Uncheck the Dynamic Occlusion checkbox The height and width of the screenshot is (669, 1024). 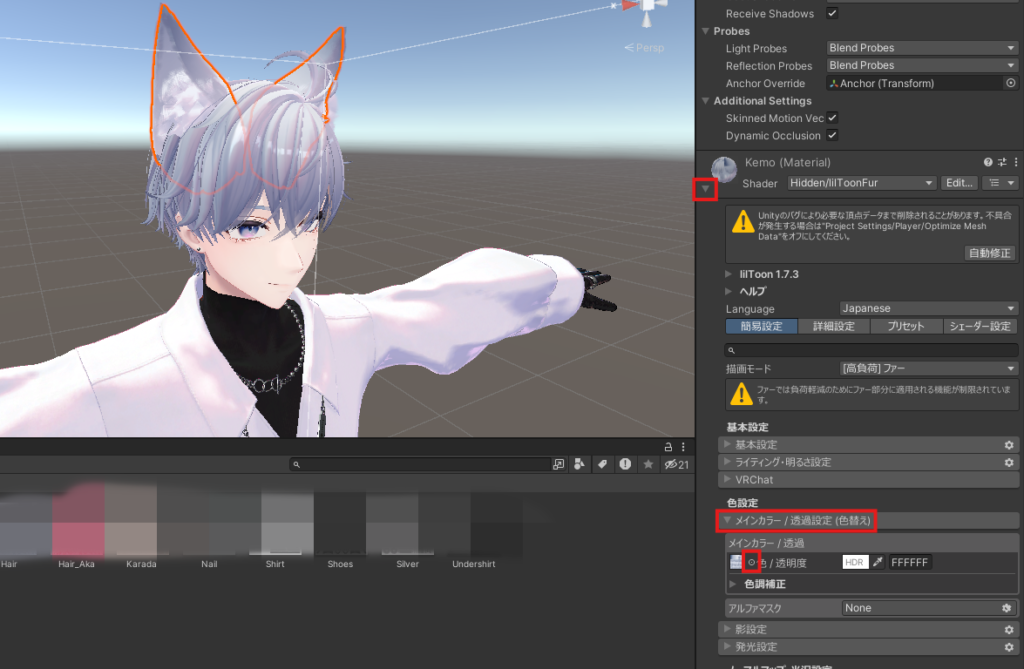[x=833, y=135]
